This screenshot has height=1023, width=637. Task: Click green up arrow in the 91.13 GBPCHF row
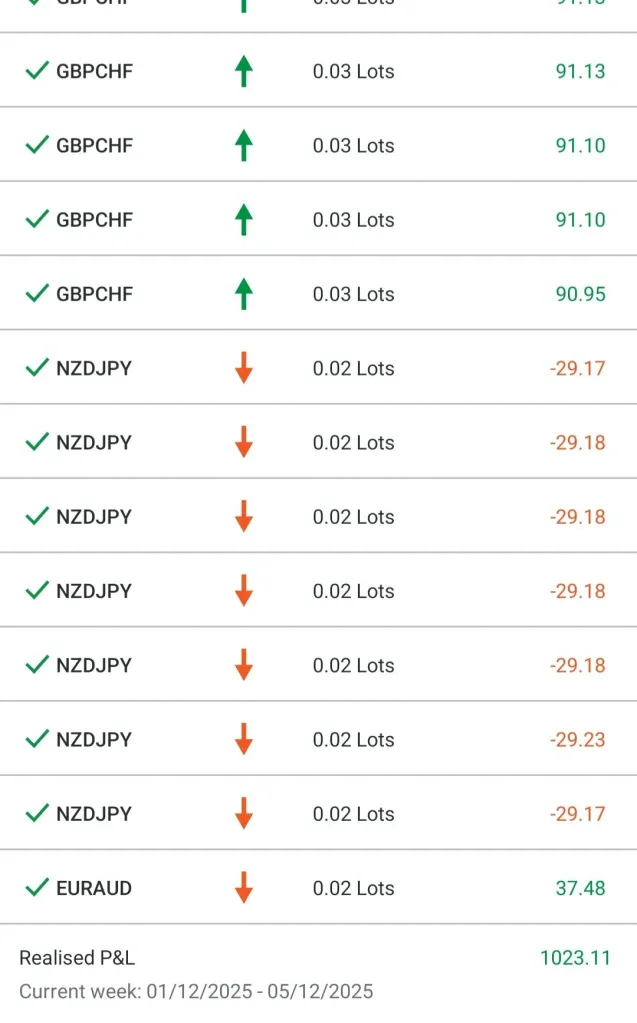click(x=243, y=71)
